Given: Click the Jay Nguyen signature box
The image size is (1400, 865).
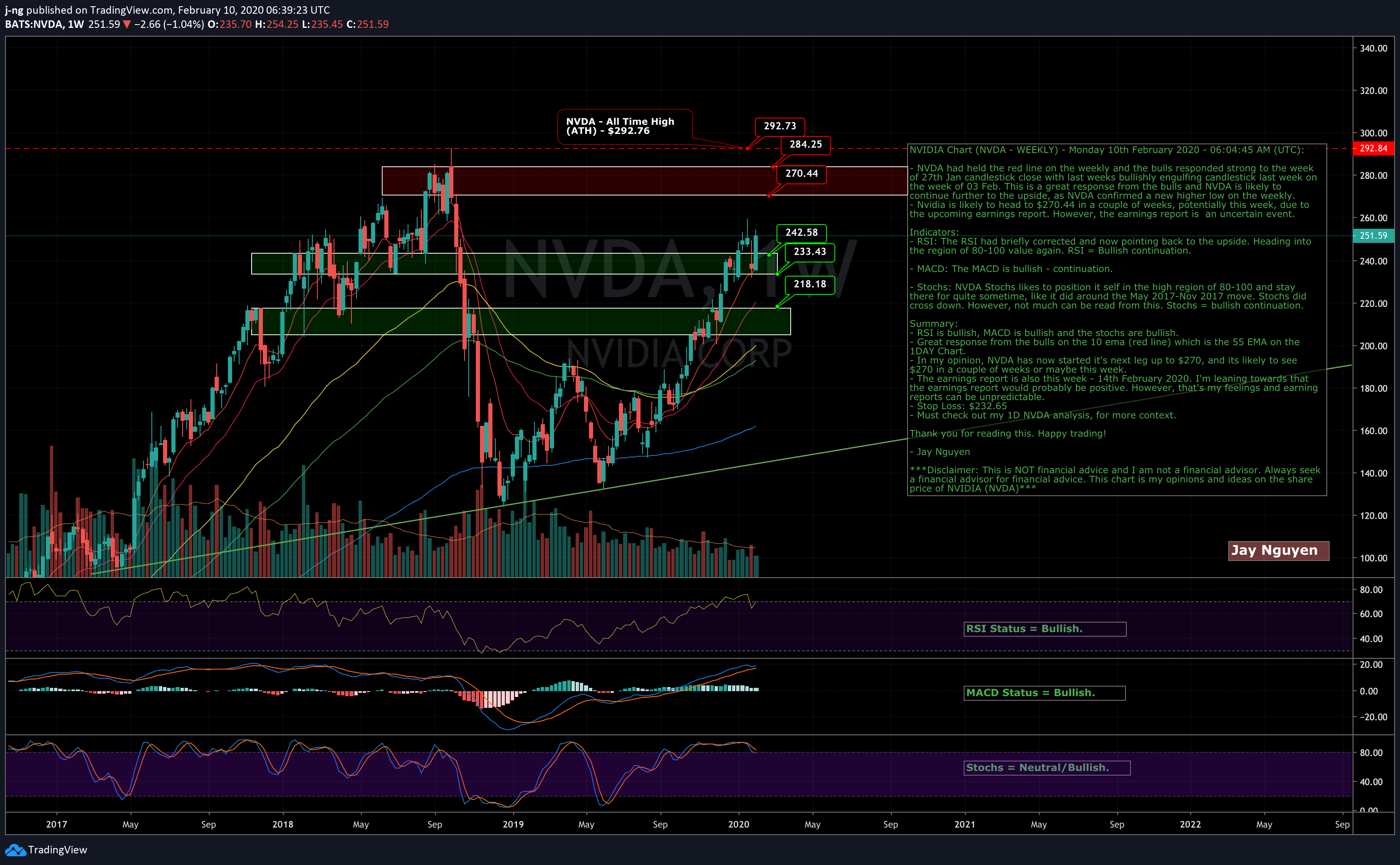Looking at the screenshot, I should pos(1278,550).
